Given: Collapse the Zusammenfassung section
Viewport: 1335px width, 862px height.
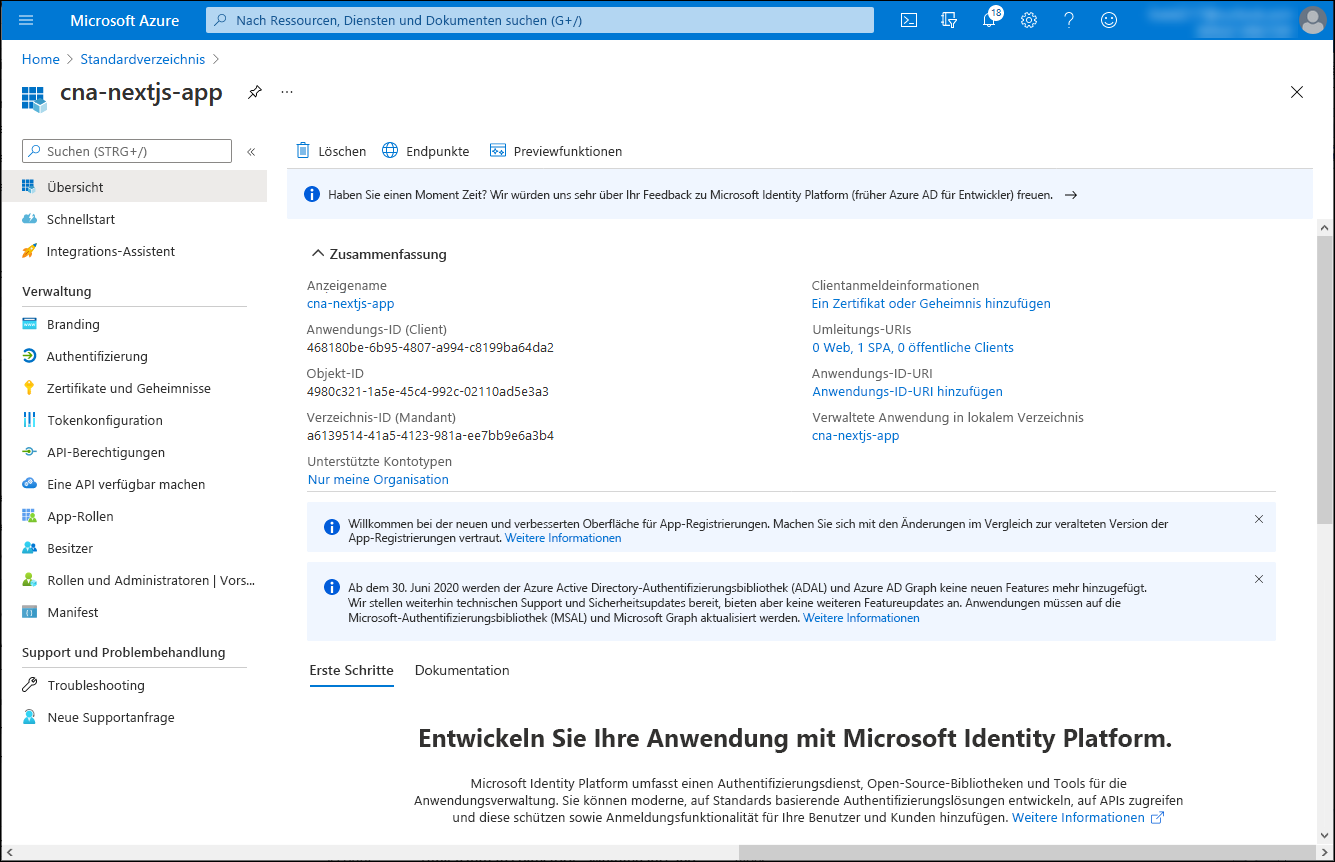Looking at the screenshot, I should [x=318, y=254].
